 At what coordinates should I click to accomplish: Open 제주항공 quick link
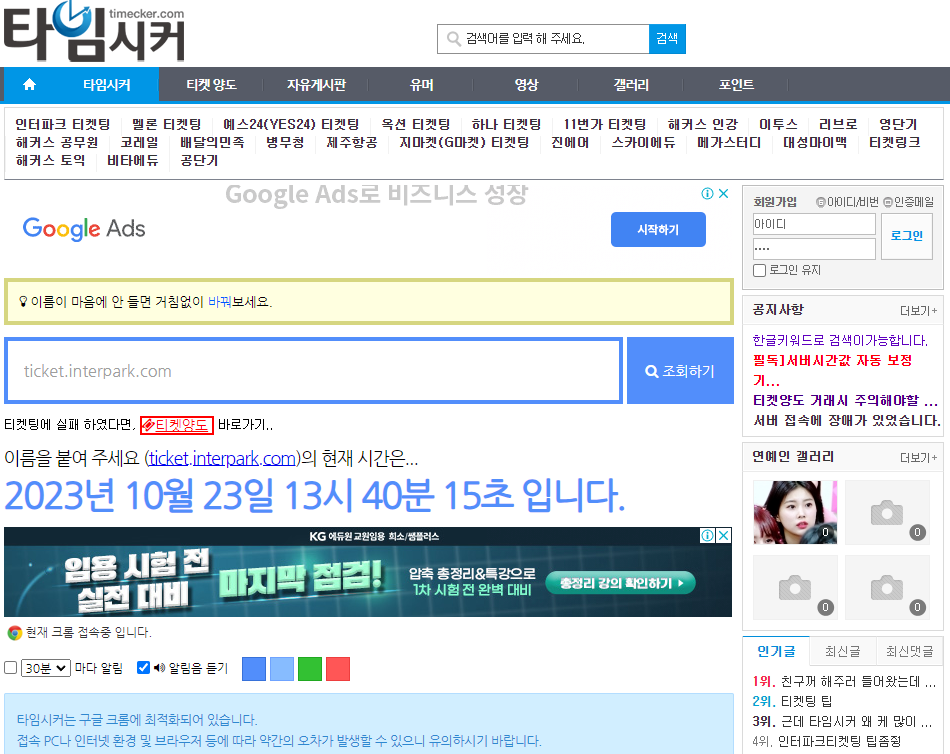[x=352, y=142]
